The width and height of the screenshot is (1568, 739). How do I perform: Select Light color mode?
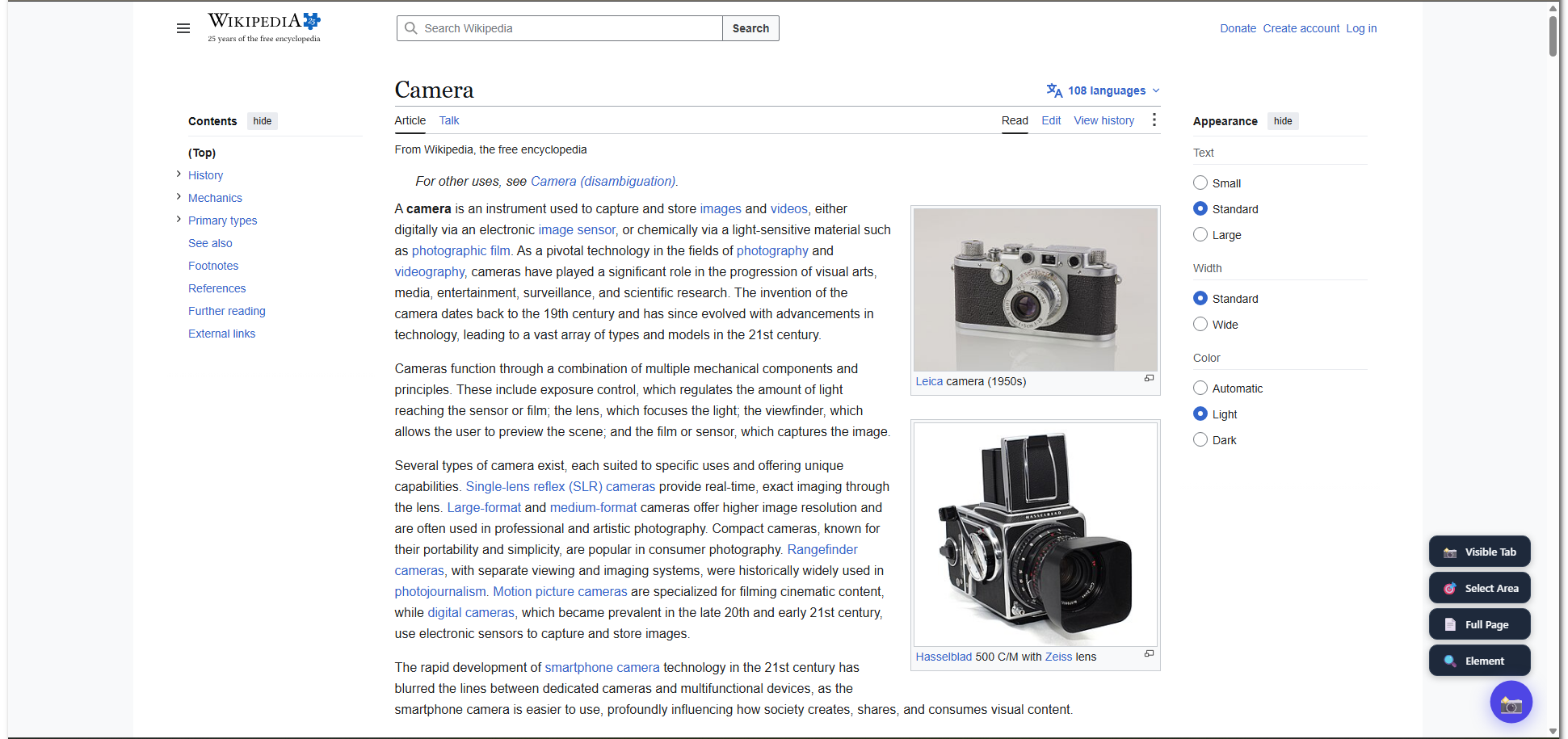[x=1200, y=414]
